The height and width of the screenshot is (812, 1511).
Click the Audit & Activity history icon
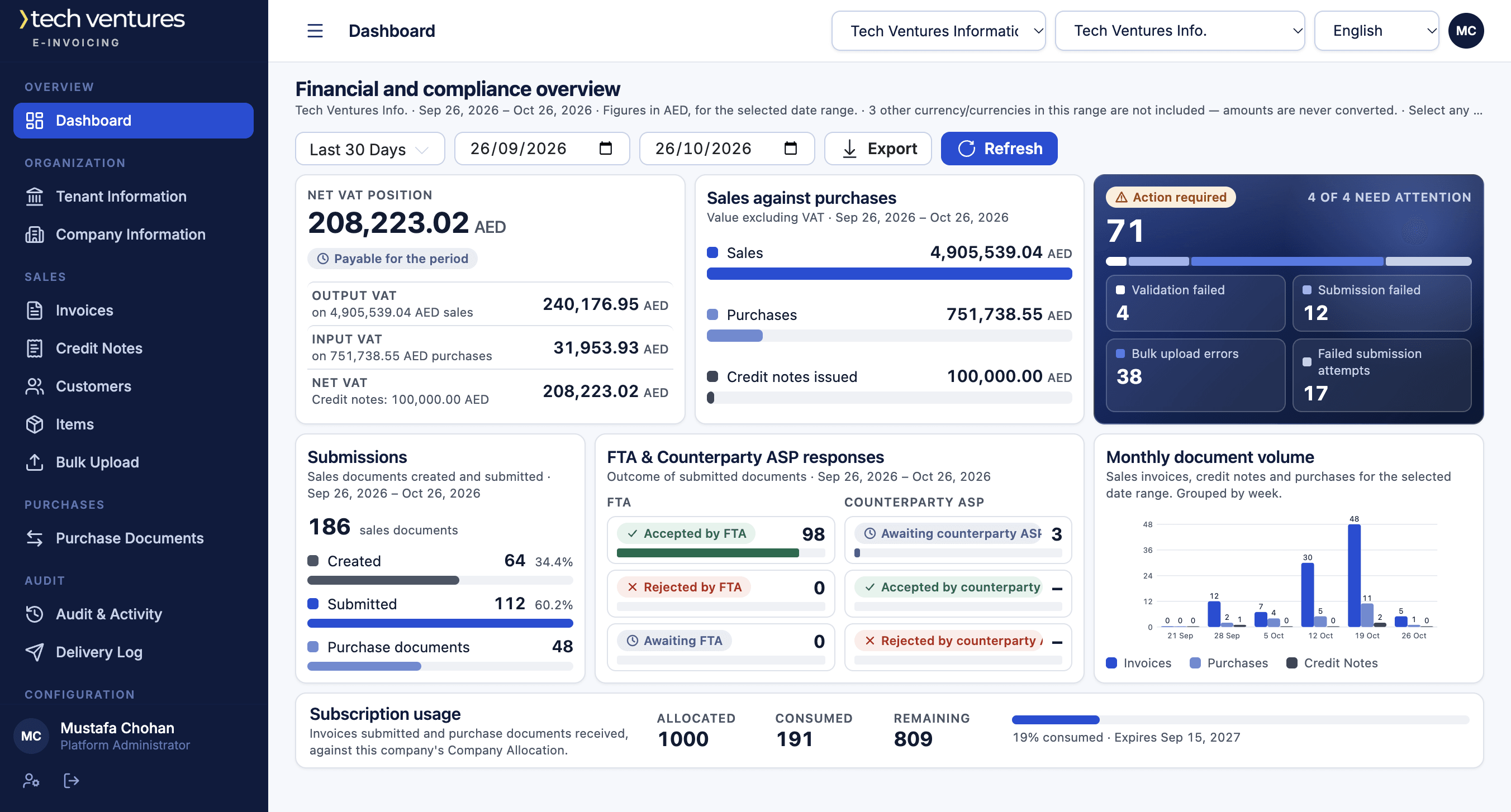tap(35, 614)
